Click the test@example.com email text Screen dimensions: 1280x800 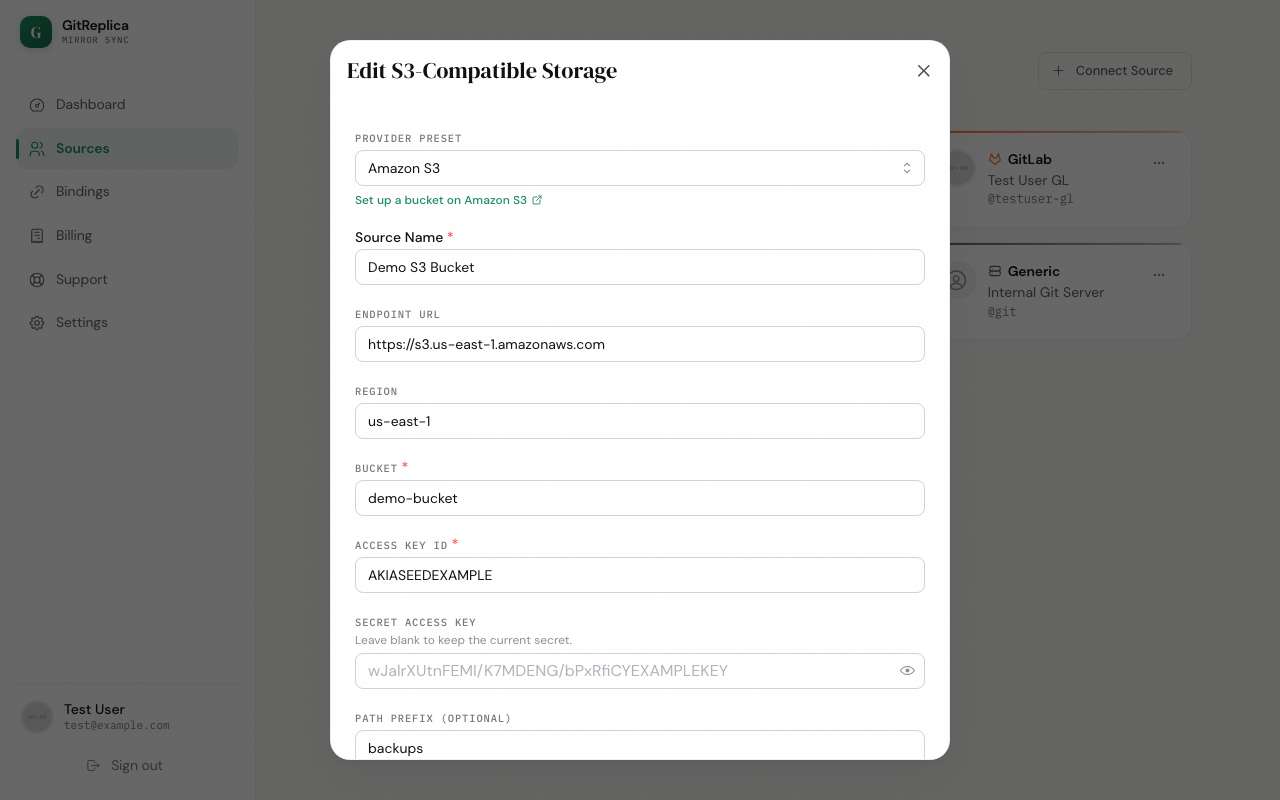117,726
